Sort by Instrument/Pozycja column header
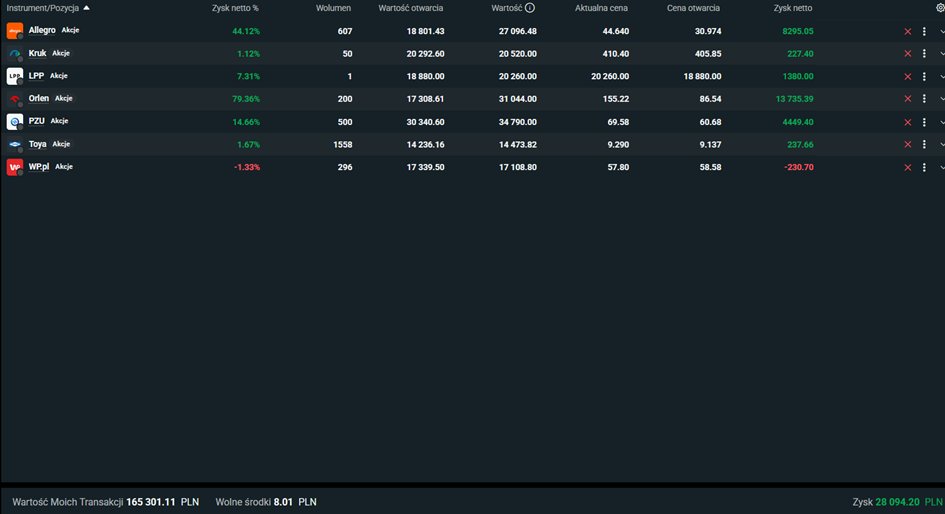The image size is (945, 514). [43, 8]
